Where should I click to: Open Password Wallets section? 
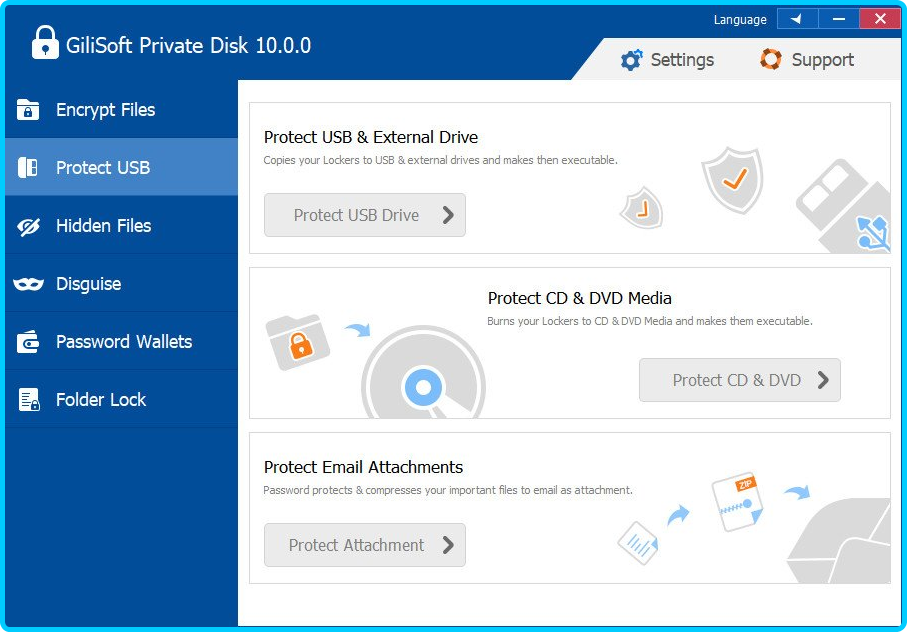click(121, 342)
